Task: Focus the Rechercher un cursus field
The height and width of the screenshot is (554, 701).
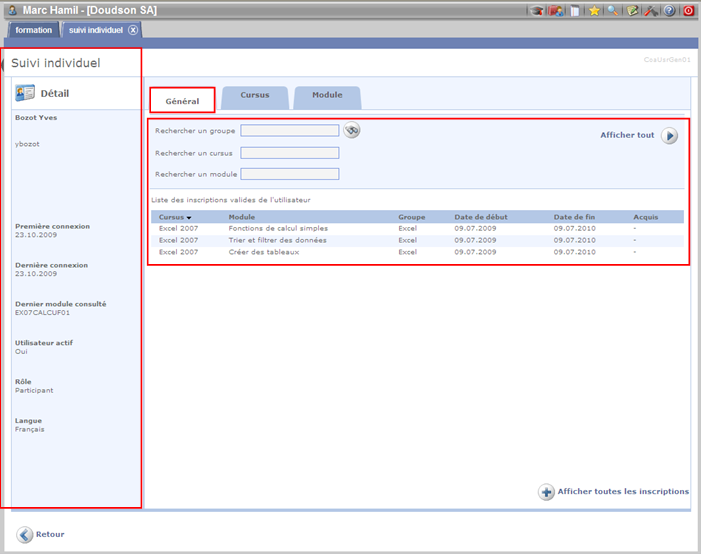Action: pos(289,153)
